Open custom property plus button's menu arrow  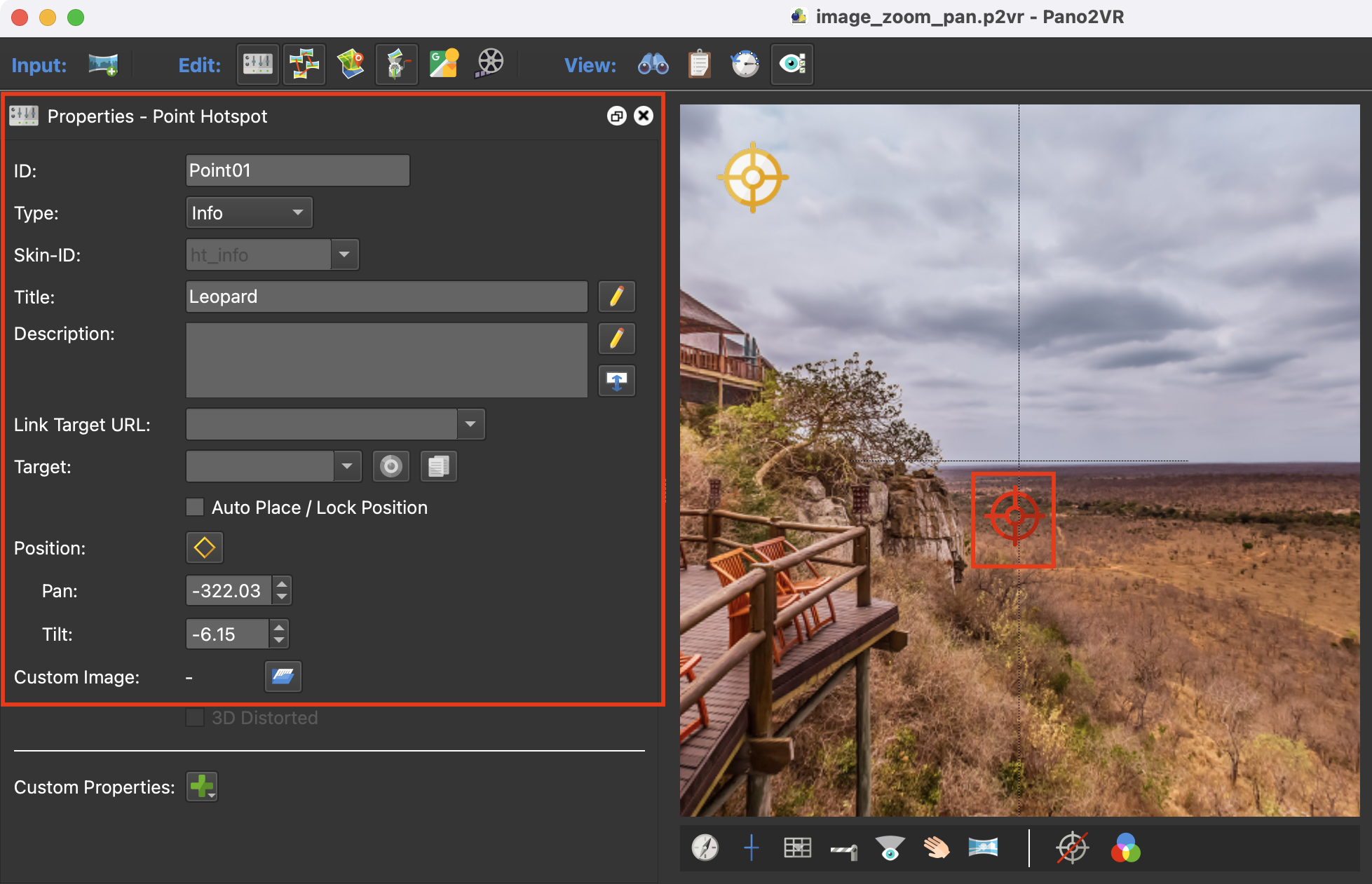(212, 795)
